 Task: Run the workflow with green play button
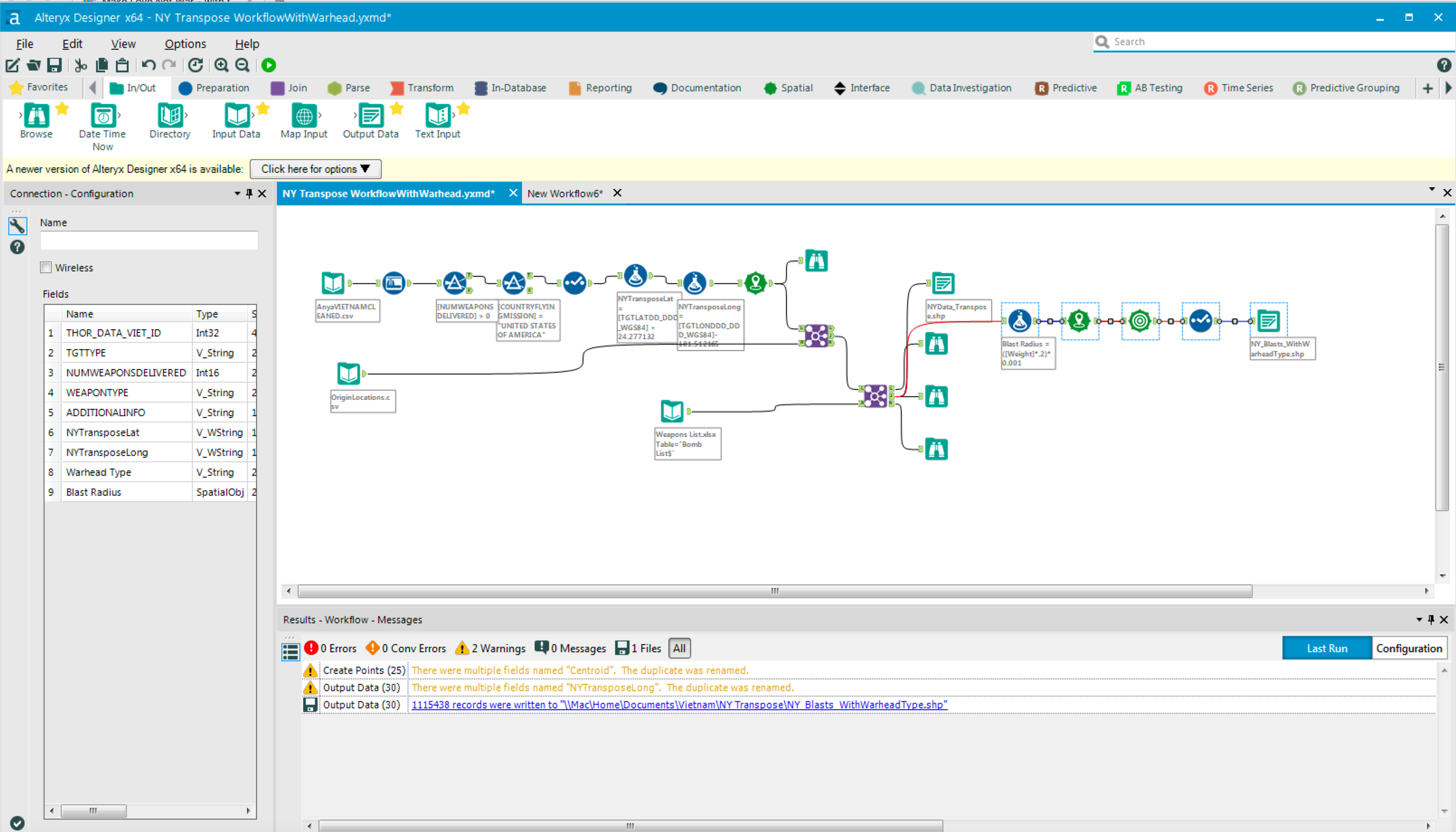click(269, 65)
